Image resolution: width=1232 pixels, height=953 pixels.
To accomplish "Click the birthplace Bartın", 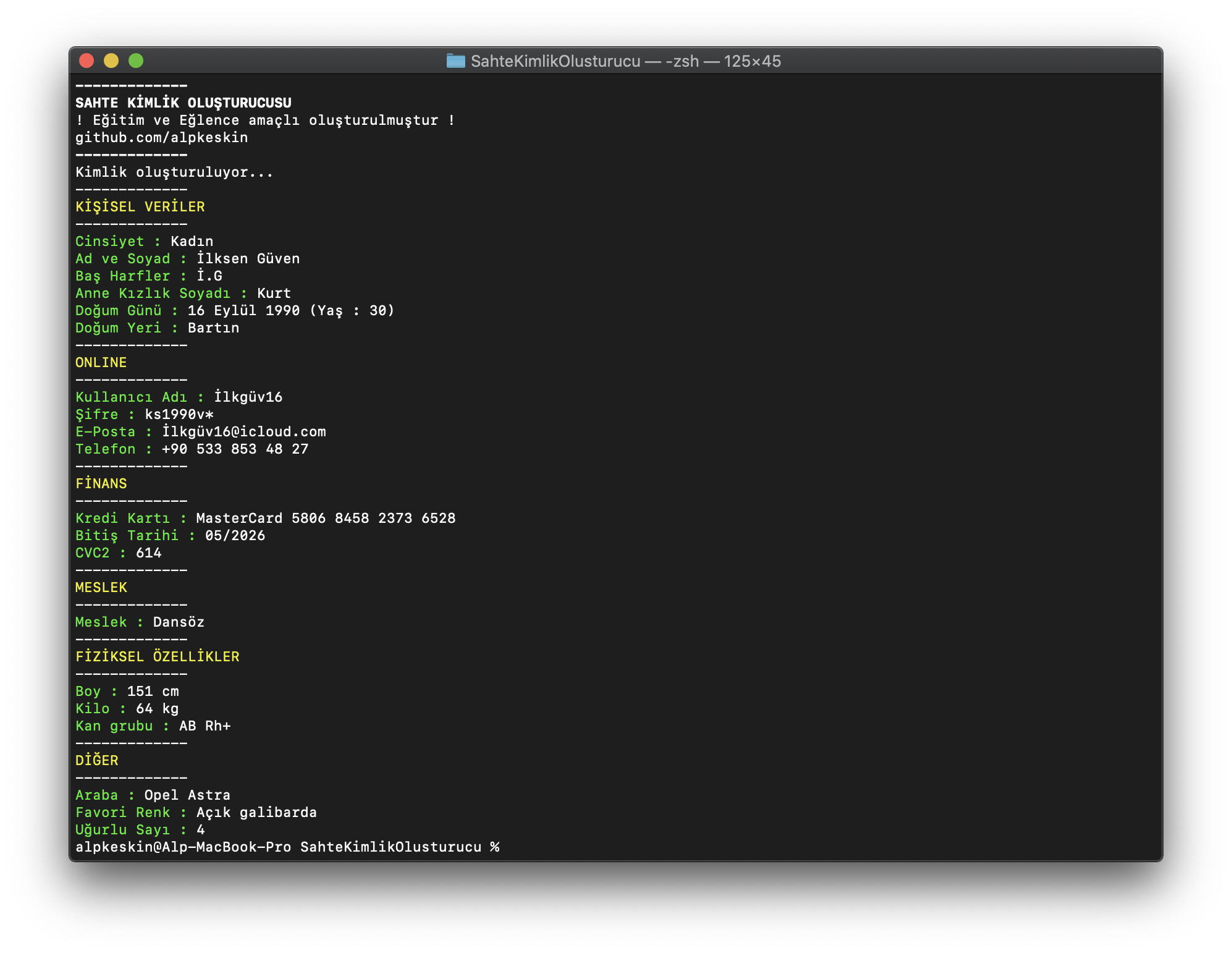I will click(214, 328).
